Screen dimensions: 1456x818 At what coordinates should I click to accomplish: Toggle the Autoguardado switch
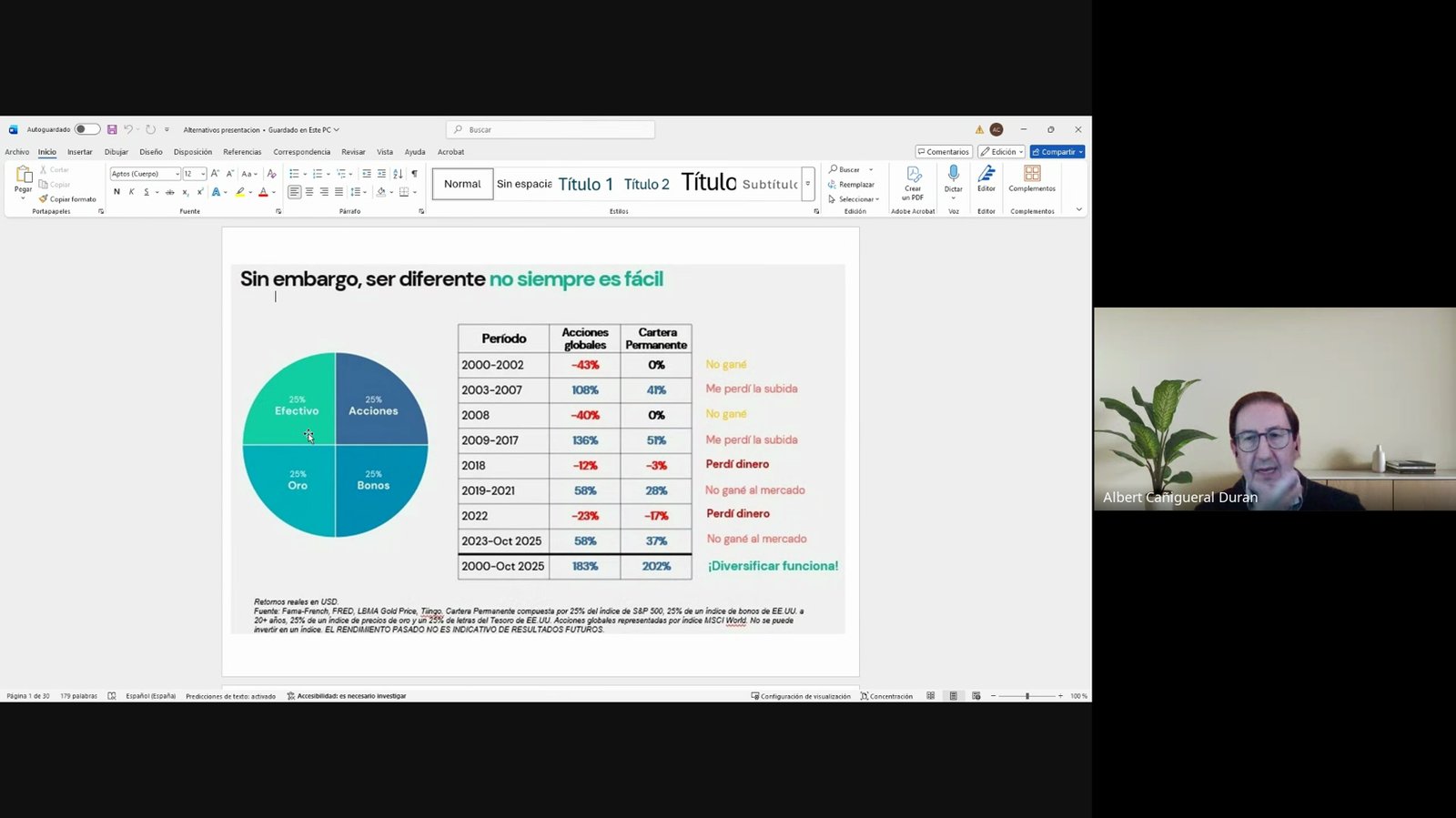point(86,129)
